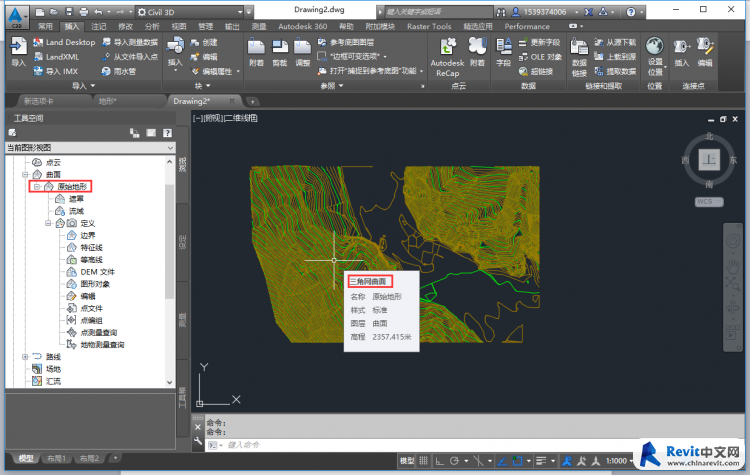Save the drawing with the floppy disk icon
The width and height of the screenshot is (750, 475).
69,12
